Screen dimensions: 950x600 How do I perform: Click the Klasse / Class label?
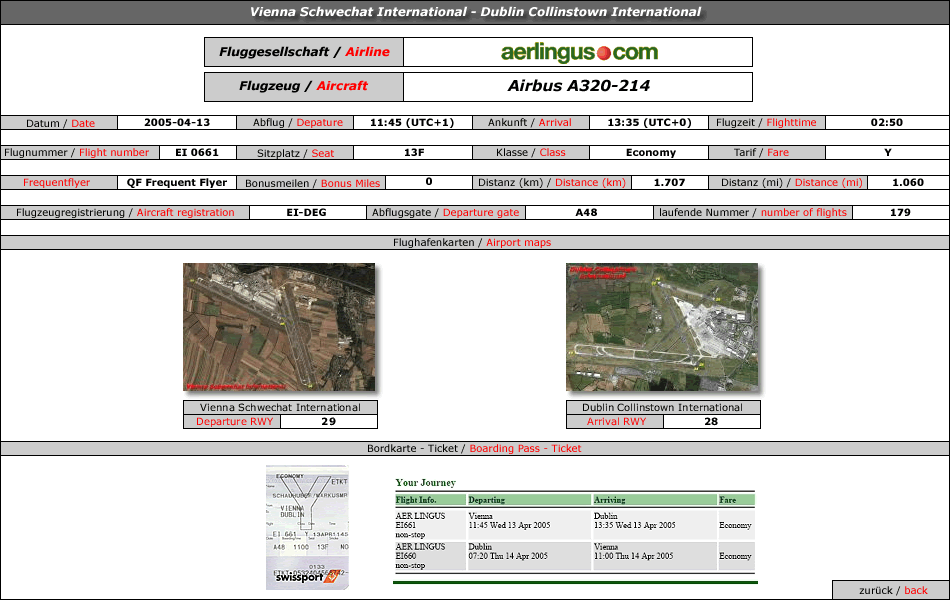(530, 153)
